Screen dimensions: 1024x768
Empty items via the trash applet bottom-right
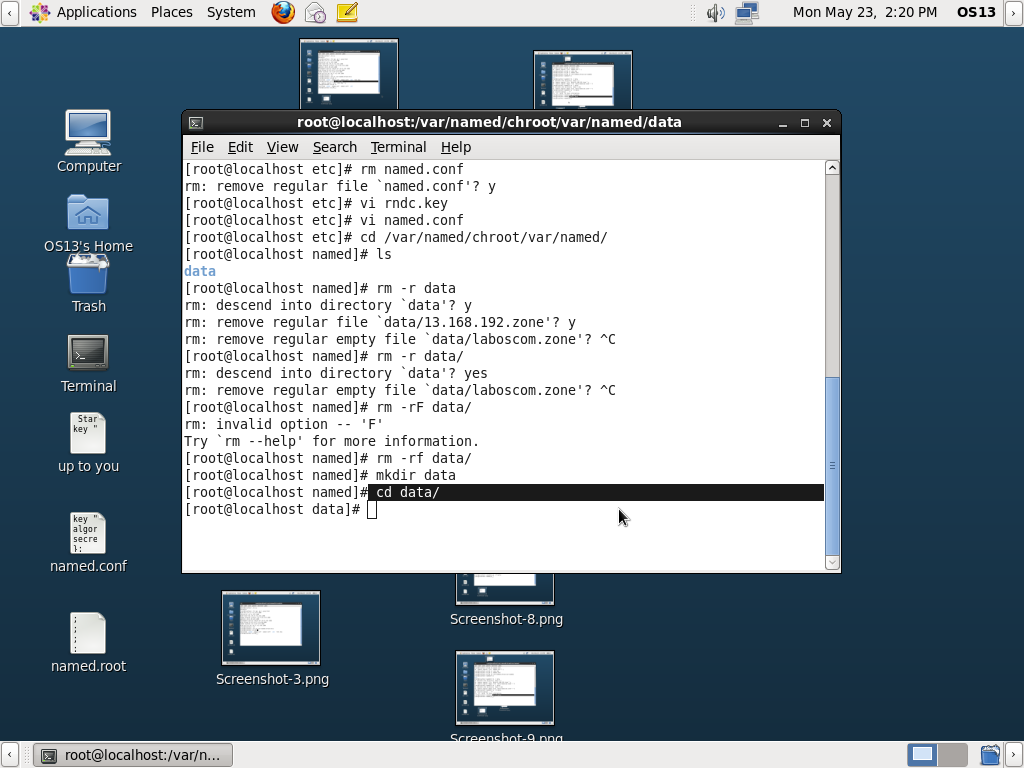(990, 755)
